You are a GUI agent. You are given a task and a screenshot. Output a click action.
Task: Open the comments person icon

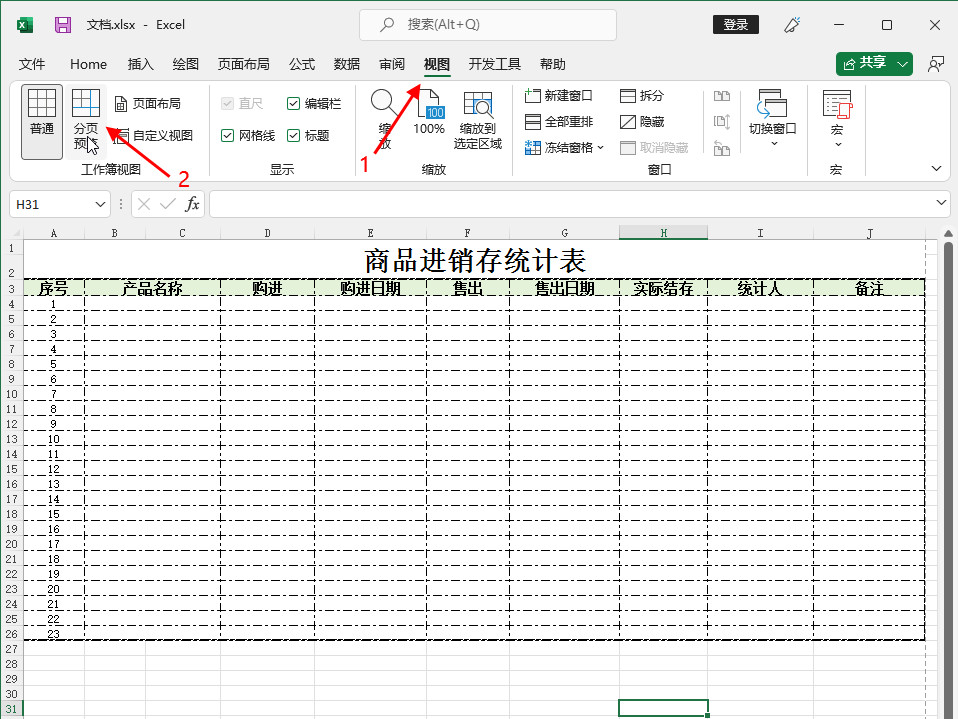[x=935, y=64]
